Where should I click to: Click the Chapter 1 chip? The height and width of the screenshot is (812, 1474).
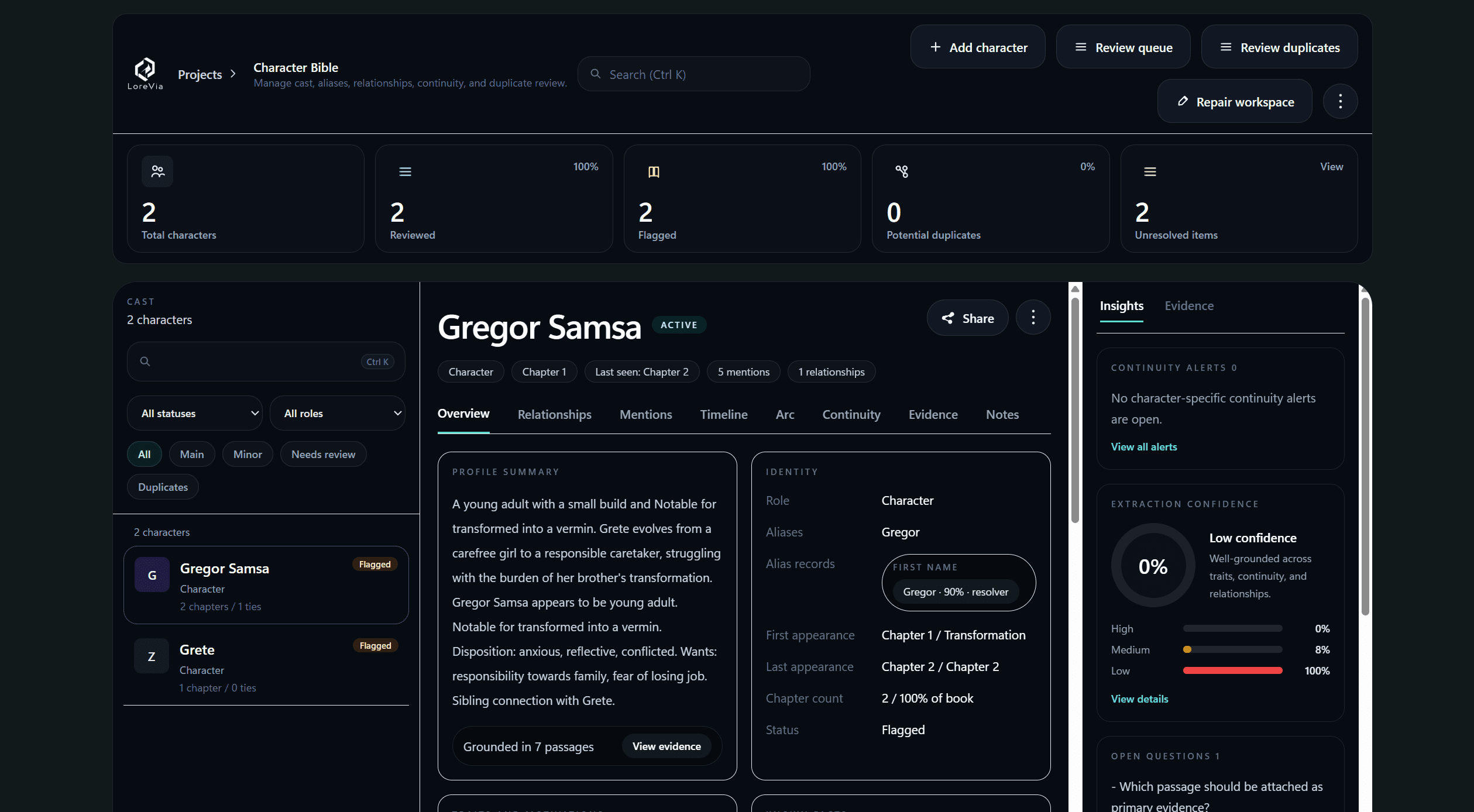(x=544, y=371)
